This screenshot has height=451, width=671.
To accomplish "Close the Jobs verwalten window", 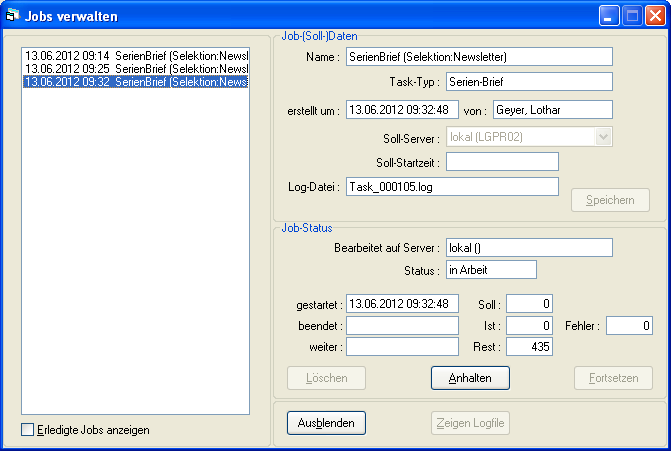I will tap(654, 15).
